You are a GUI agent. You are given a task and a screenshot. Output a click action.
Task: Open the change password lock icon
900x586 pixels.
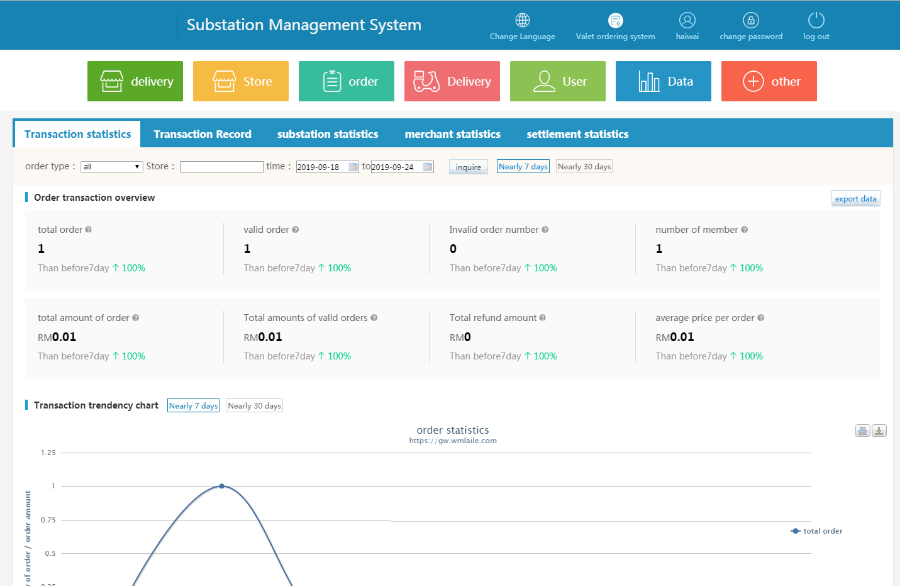pos(751,20)
